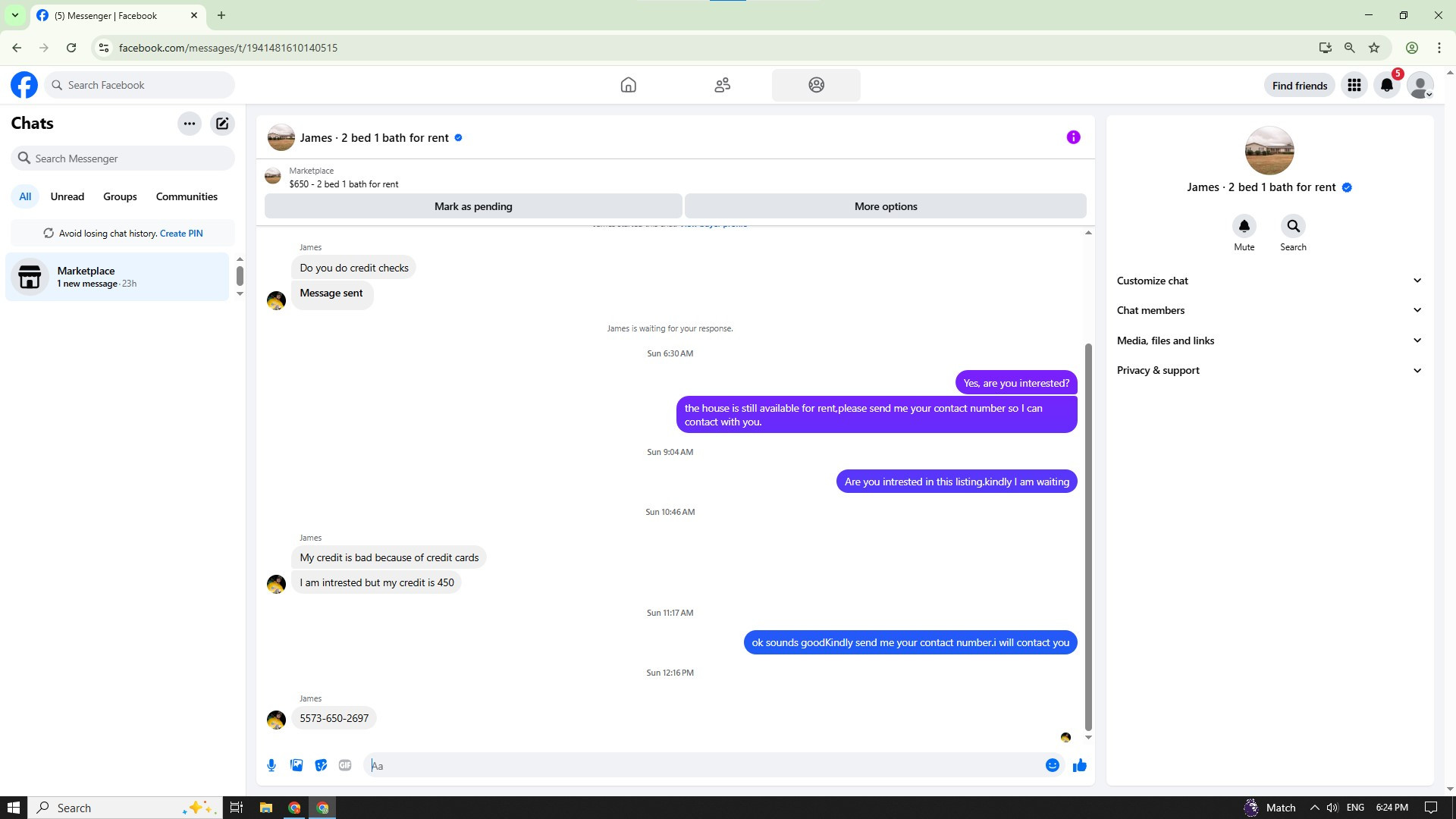Image resolution: width=1456 pixels, height=819 pixels.
Task: Click the Create PIN link
Action: tap(181, 234)
